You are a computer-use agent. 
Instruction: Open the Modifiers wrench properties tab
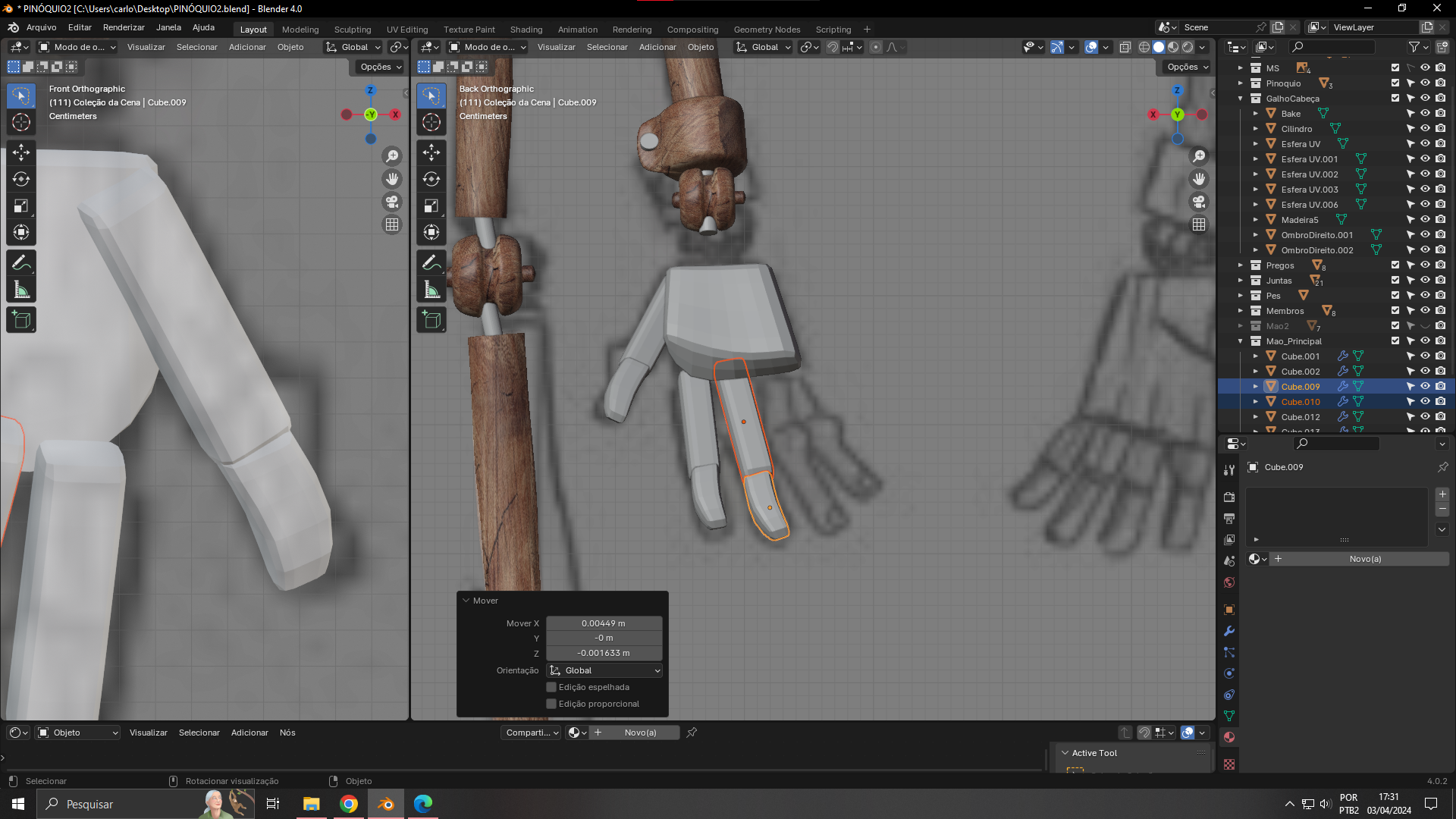pos(1229,631)
